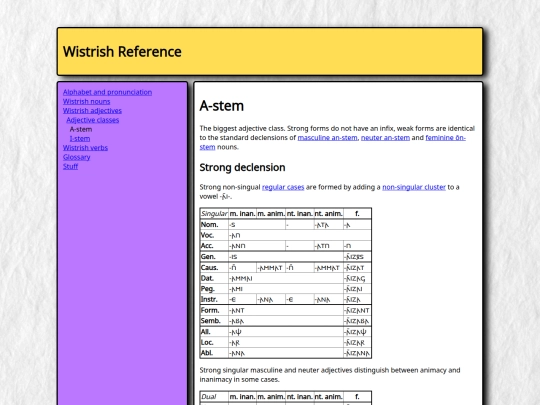Click the m. inan. header in Singular table
540x405 pixels.
pos(242,214)
